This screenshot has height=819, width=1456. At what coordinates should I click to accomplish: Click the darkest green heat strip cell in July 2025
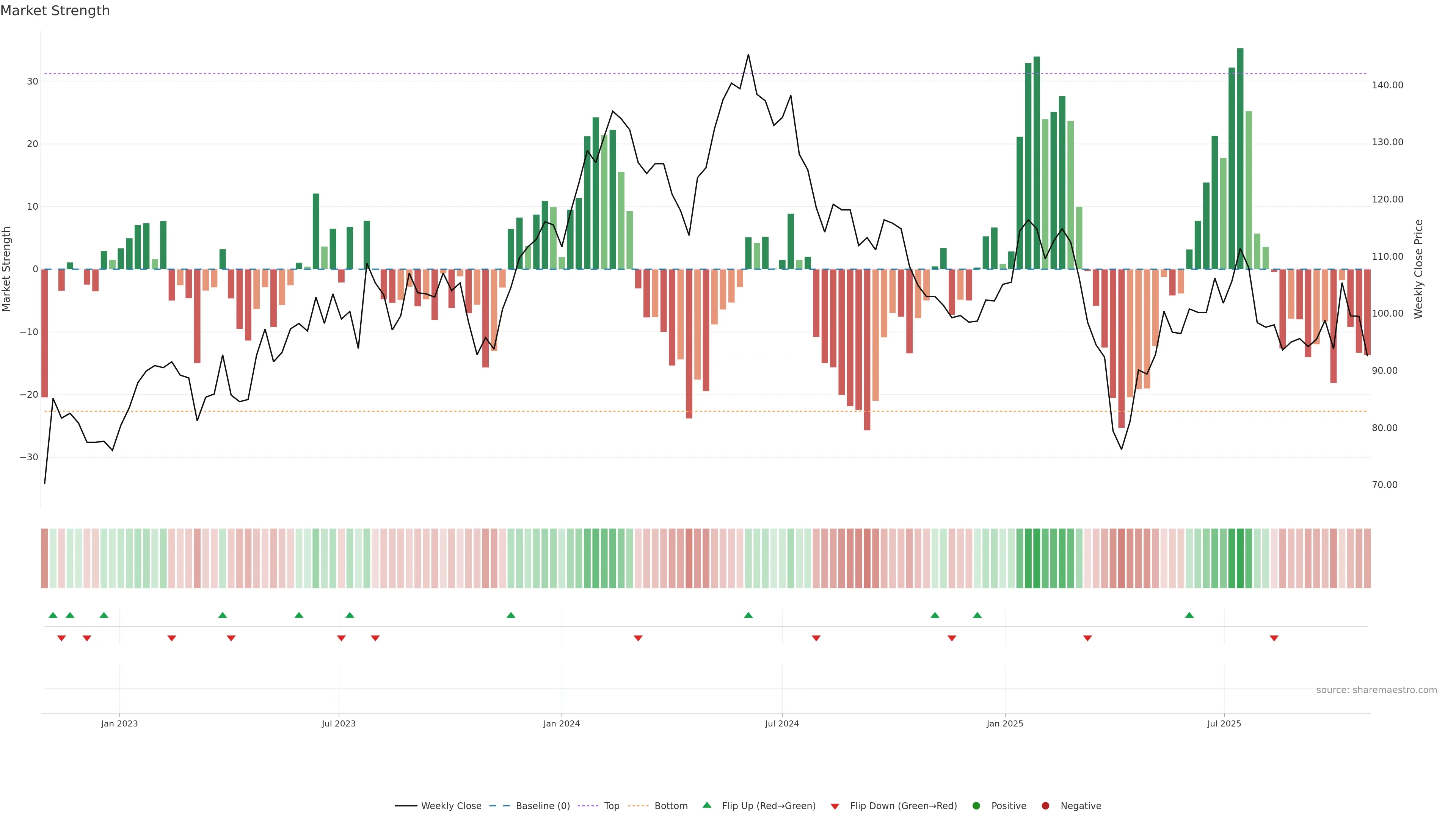coord(1240,558)
